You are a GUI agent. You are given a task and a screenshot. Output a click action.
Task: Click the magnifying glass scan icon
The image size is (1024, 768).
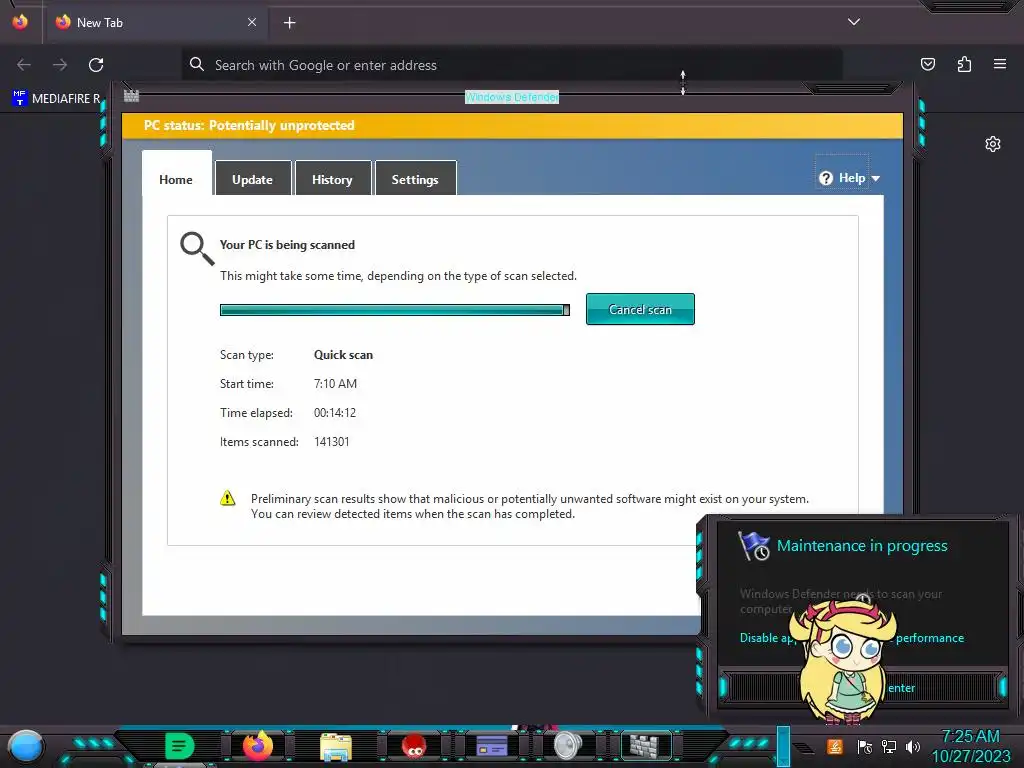pos(197,248)
